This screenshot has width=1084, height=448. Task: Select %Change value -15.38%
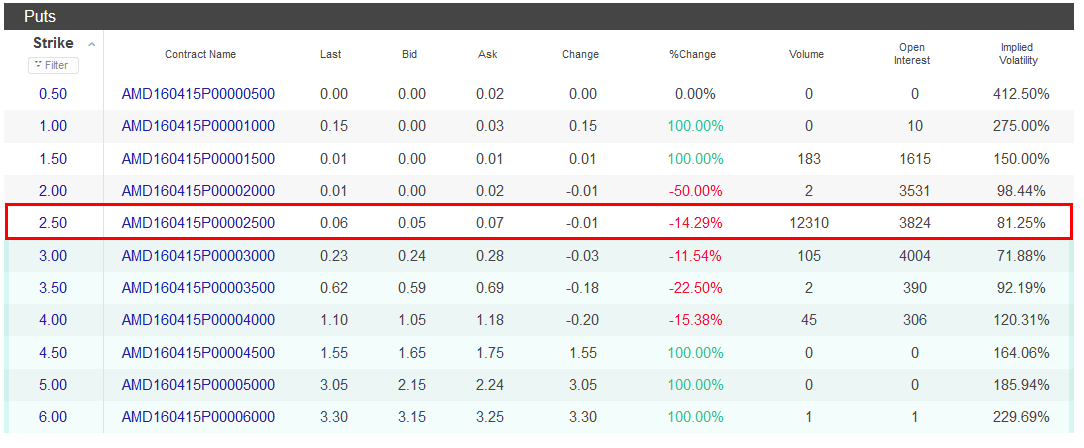pos(695,320)
